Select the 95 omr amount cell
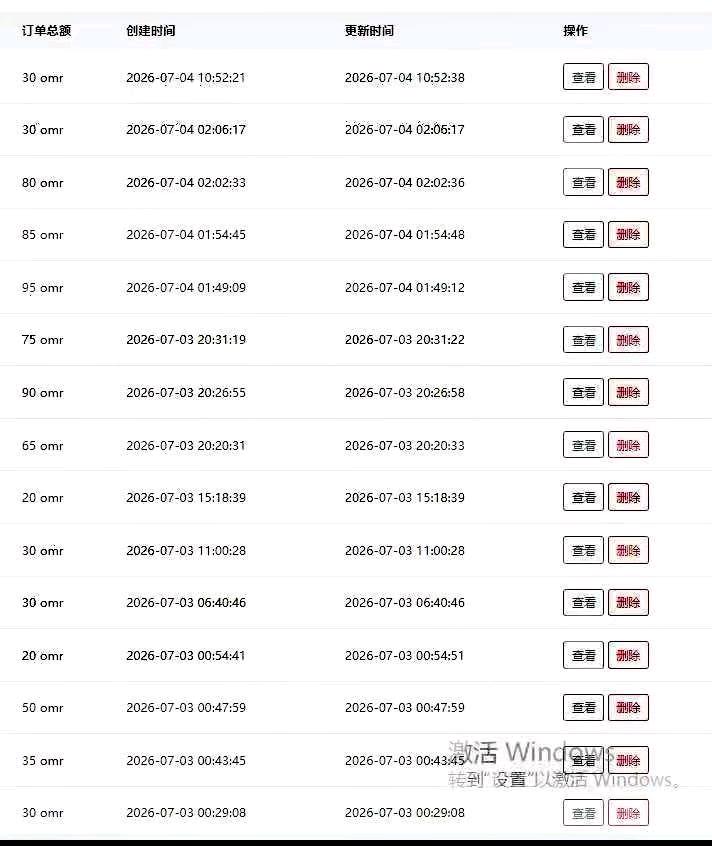The width and height of the screenshot is (712, 846). 43,288
